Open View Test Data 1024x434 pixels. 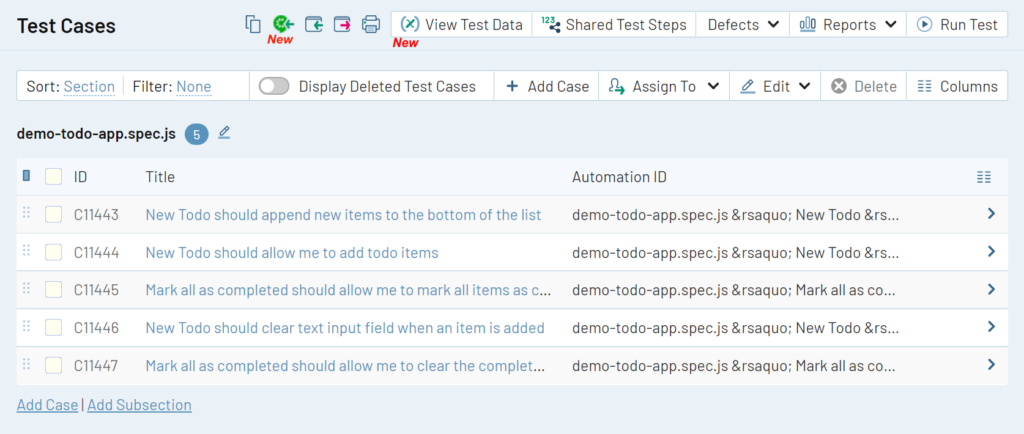(461, 24)
